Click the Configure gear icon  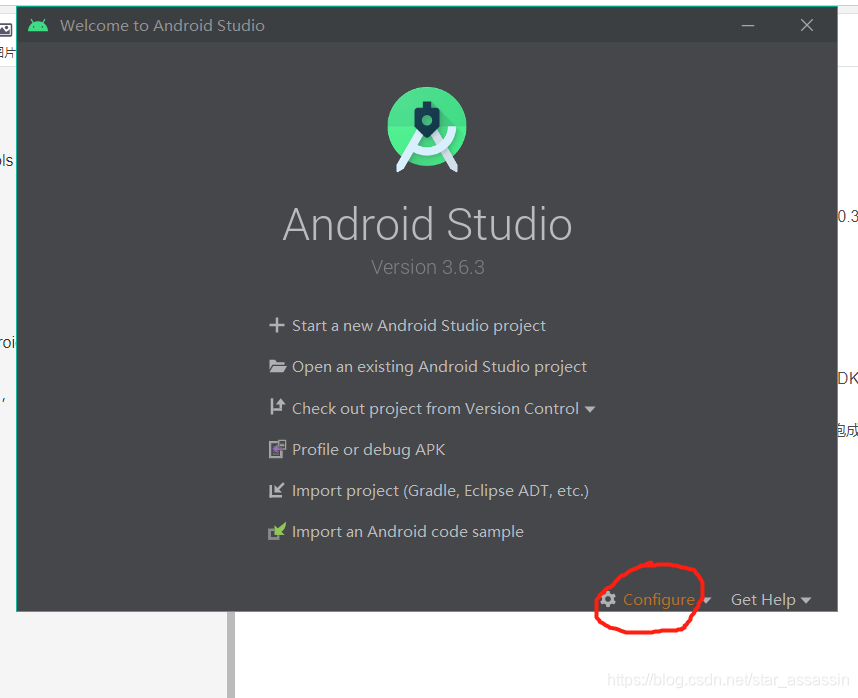(608, 599)
